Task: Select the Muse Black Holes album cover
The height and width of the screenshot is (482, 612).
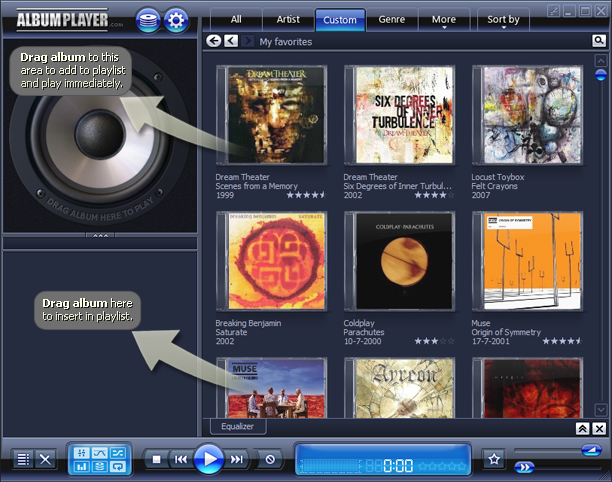Action: coord(272,388)
